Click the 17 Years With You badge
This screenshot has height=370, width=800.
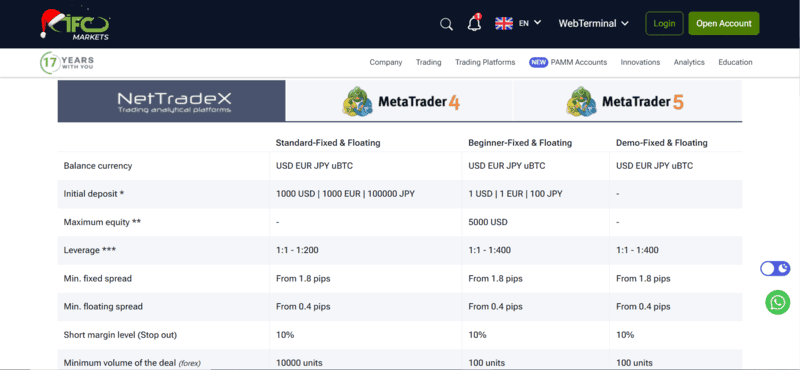tap(67, 63)
